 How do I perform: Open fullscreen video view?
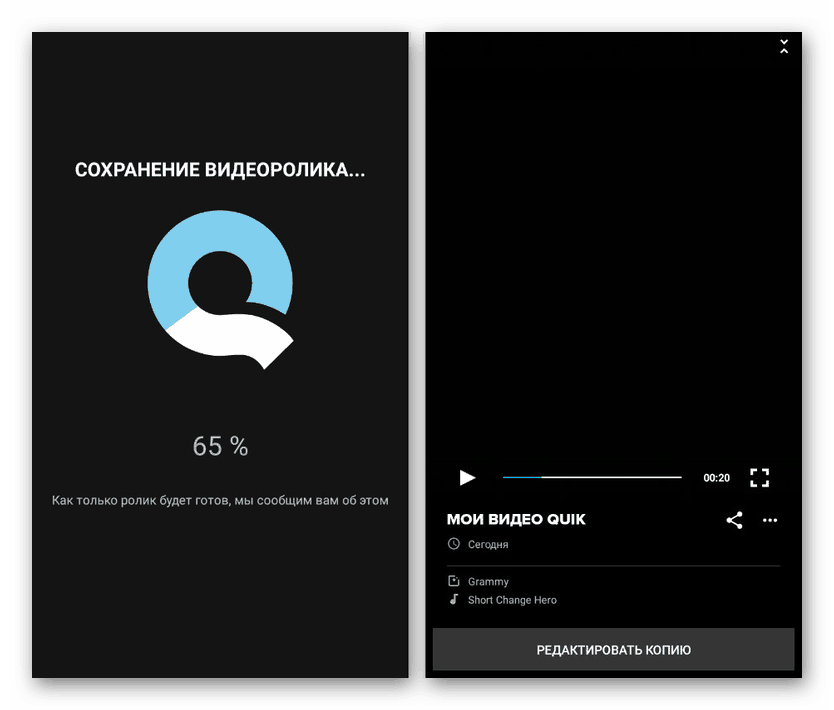tap(759, 478)
